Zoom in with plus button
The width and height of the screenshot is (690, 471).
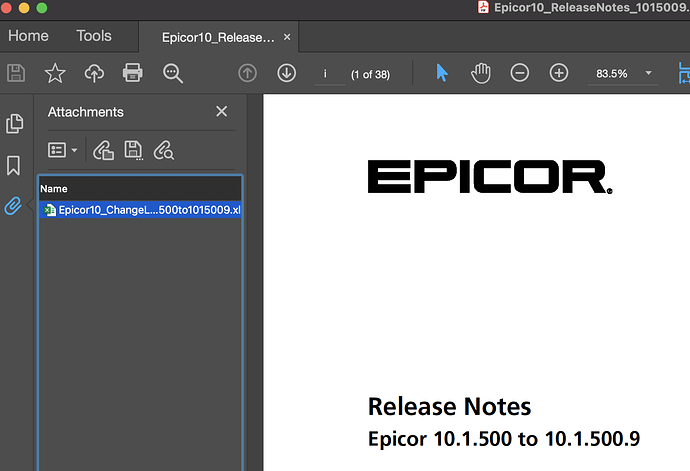tap(559, 73)
